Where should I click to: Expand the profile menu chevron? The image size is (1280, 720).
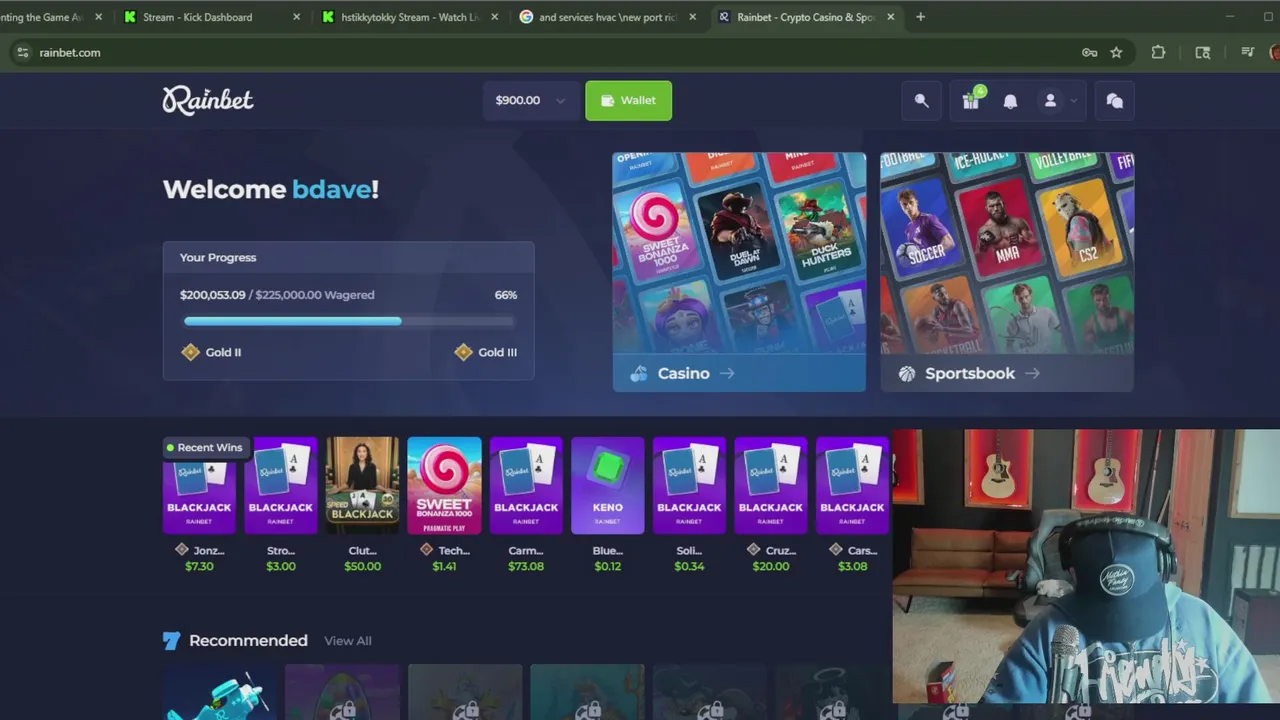[x=1073, y=101]
